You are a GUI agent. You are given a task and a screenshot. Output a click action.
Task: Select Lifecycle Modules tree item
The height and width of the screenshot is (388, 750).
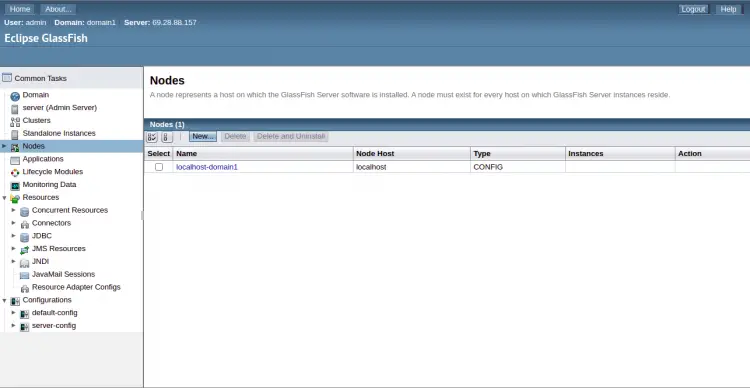tap(53, 172)
